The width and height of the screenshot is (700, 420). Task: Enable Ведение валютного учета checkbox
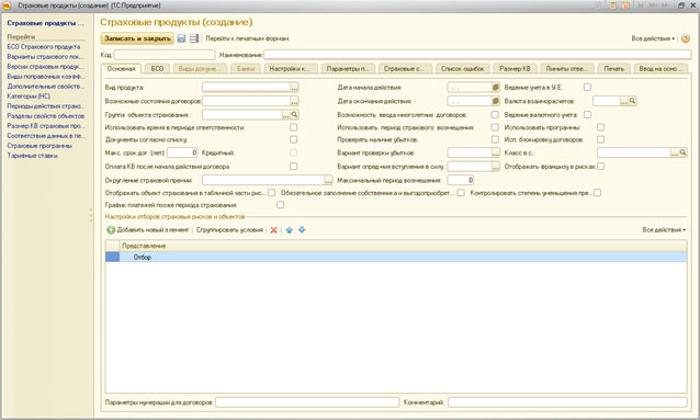(588, 115)
